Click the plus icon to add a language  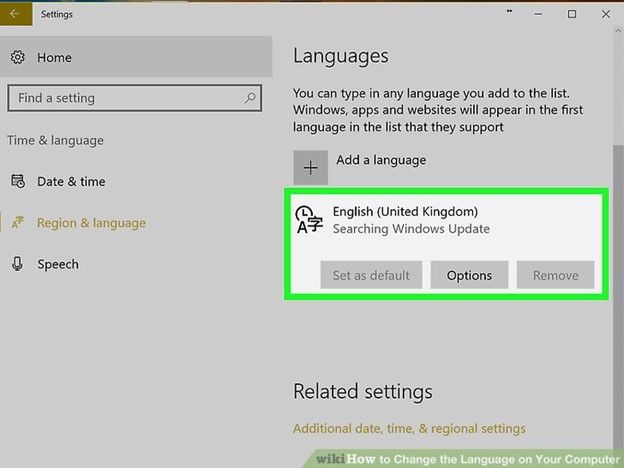tap(310, 168)
